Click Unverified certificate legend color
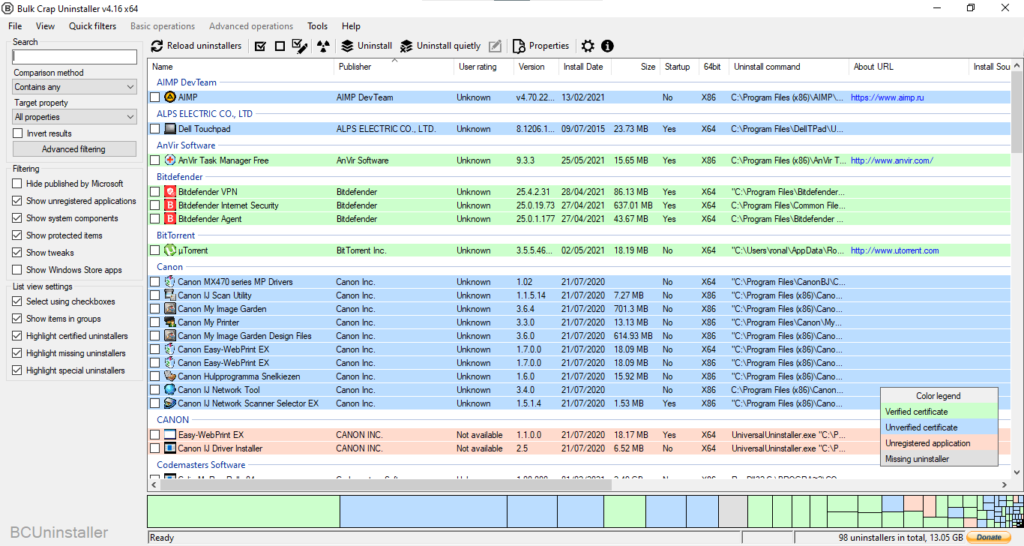Screen dimensions: 1024x546 pyautogui.click(x=939, y=427)
